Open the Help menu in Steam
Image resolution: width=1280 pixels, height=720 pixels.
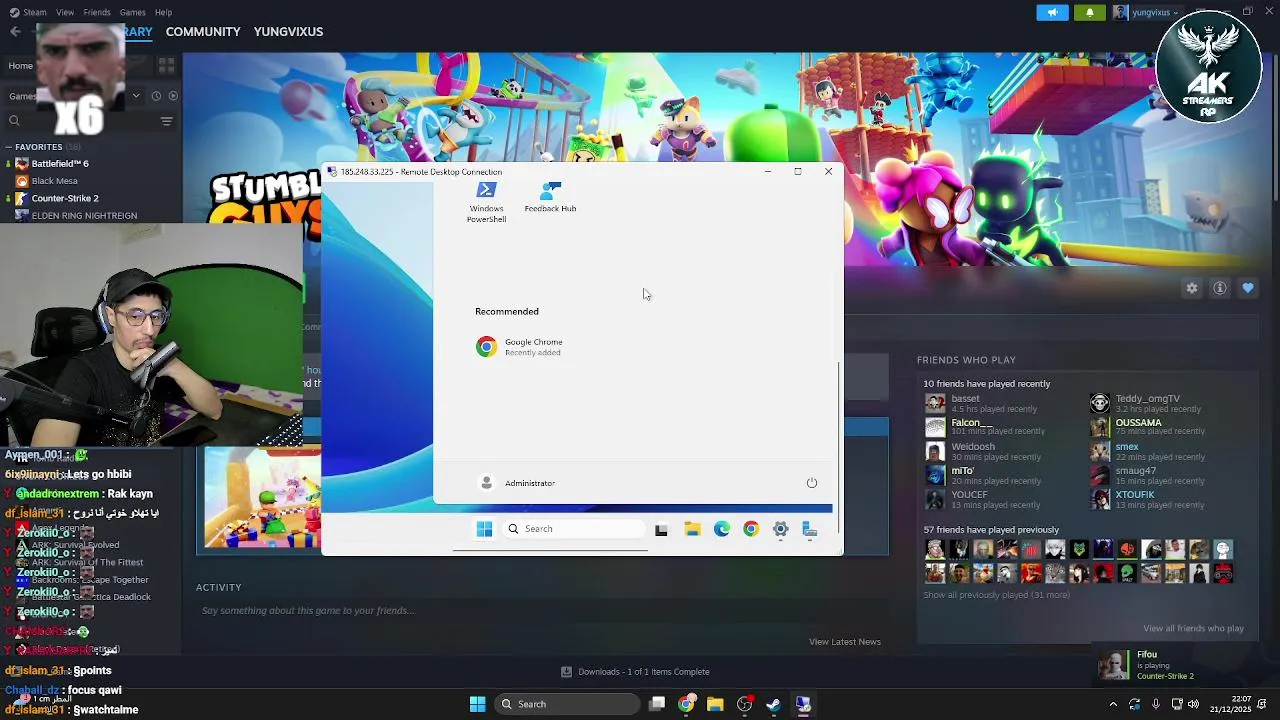[x=163, y=12]
